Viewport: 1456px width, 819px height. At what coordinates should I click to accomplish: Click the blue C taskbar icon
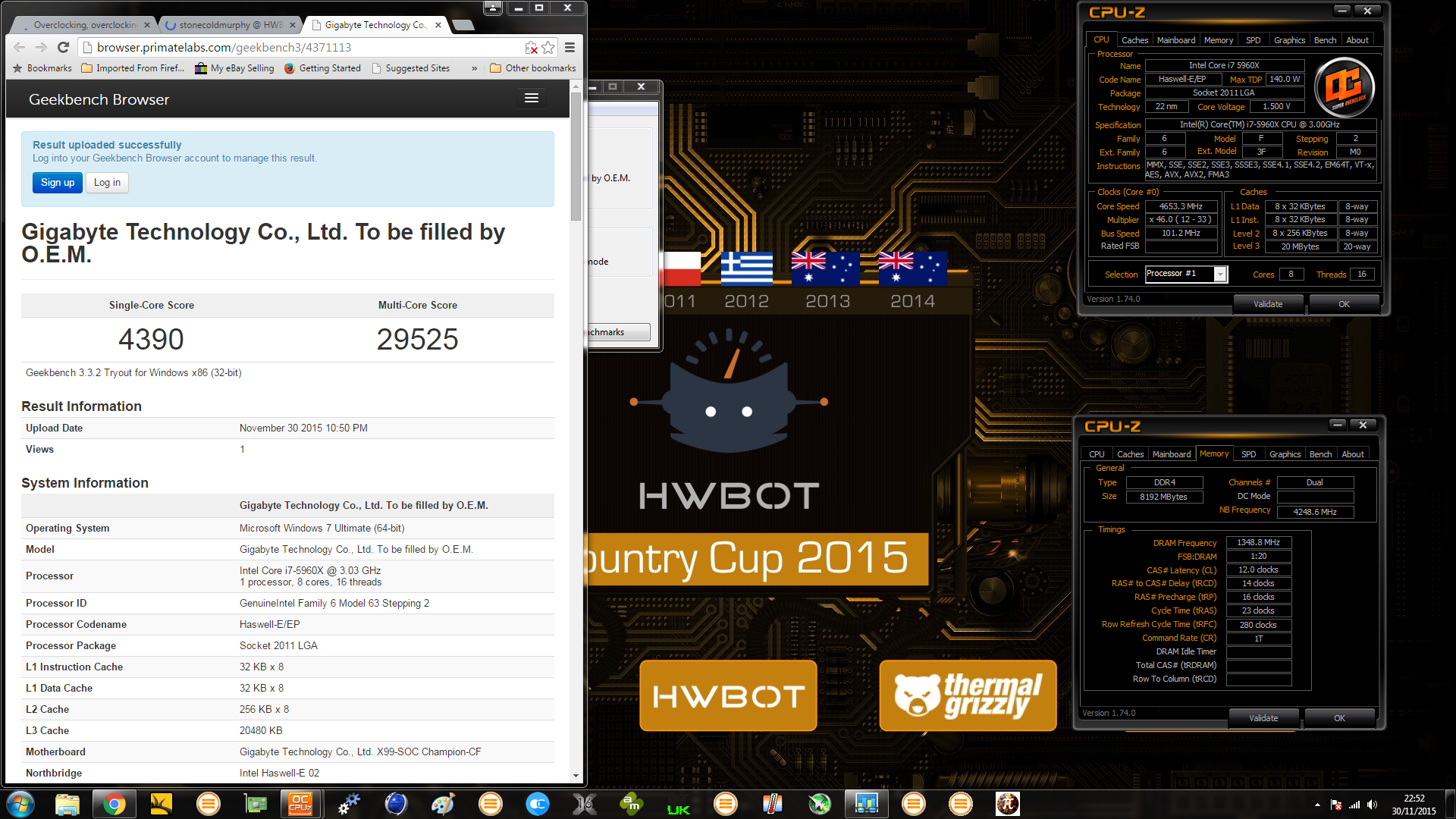538,804
